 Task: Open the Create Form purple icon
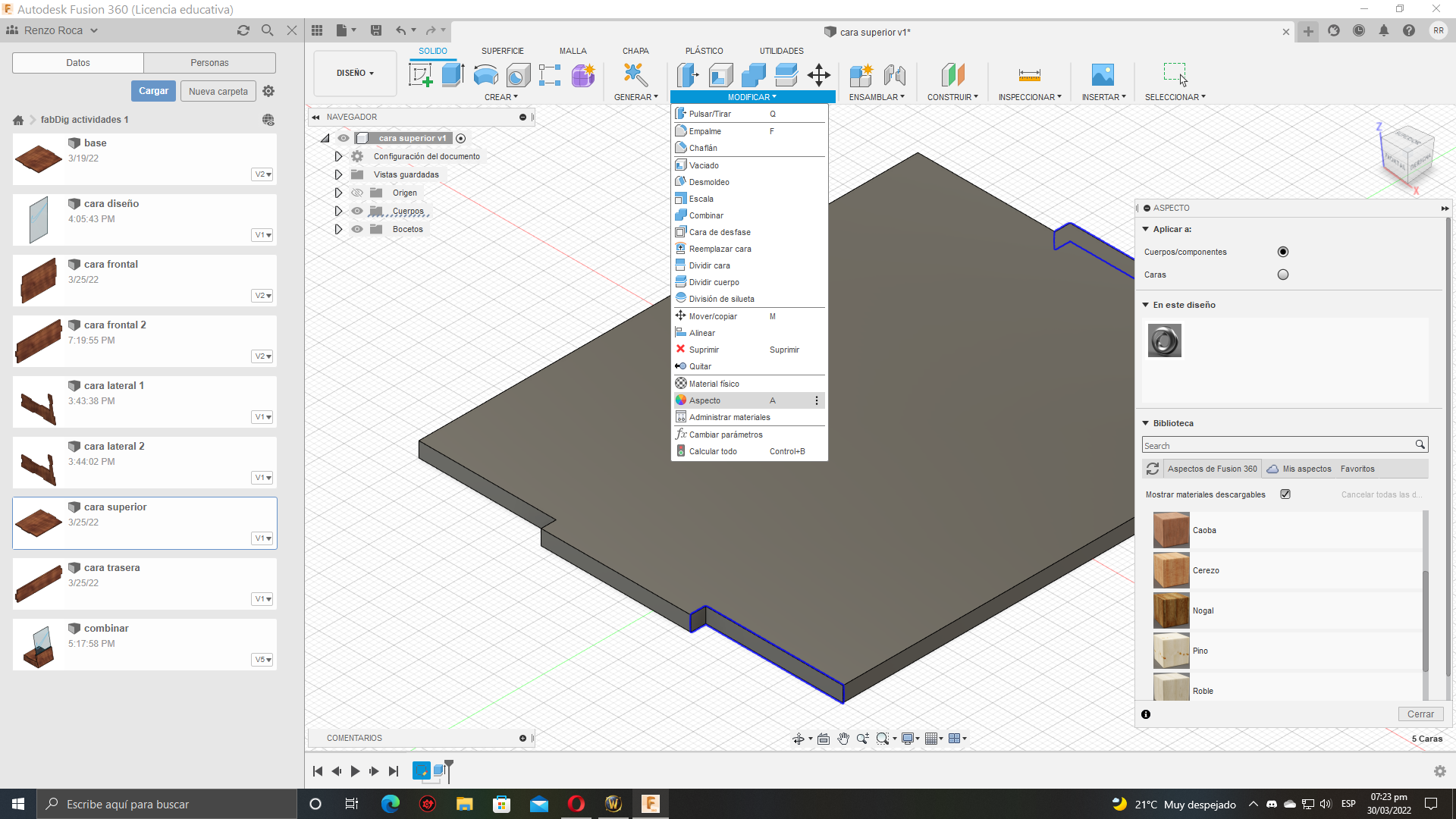(583, 75)
